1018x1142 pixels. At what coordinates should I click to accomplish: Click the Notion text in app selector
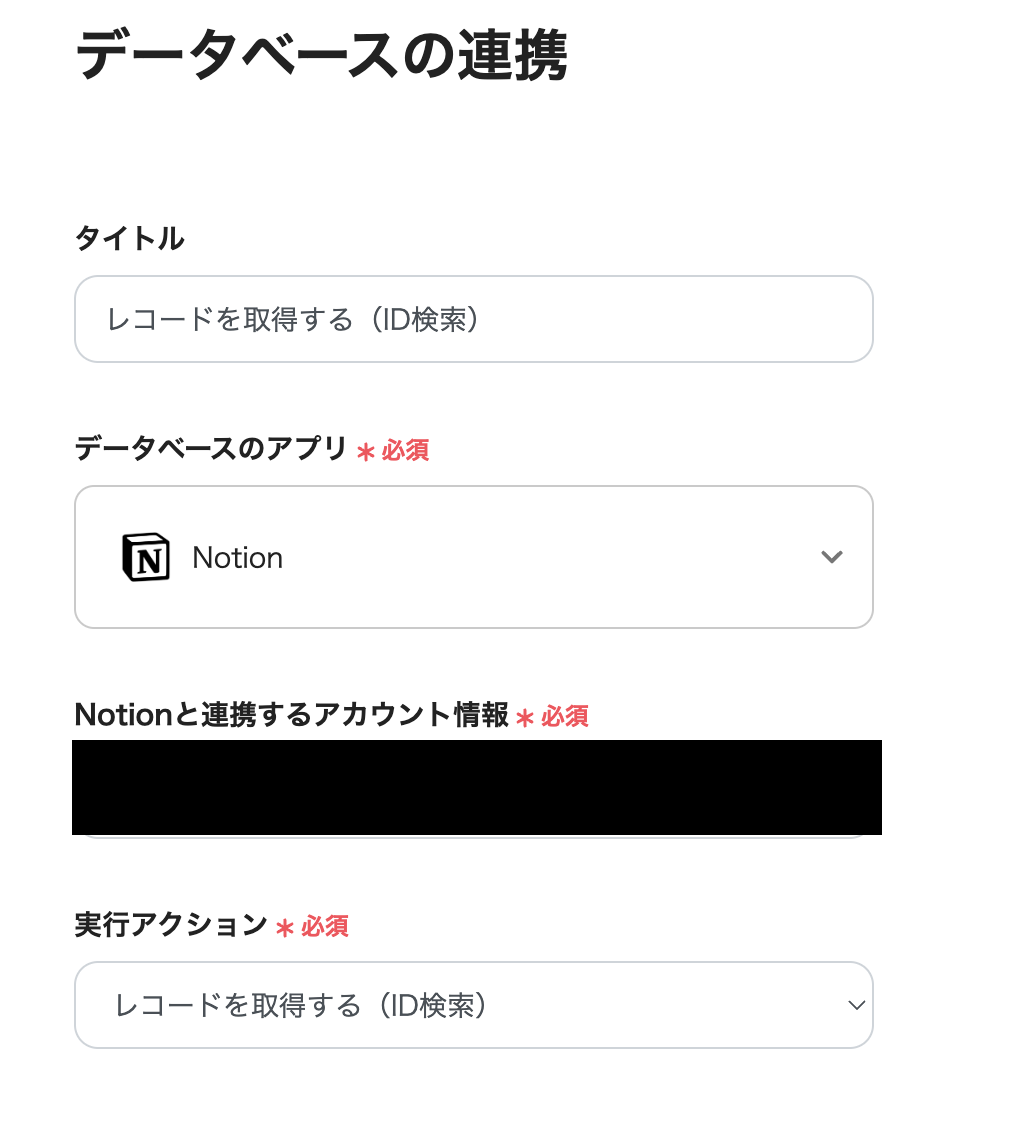pyautogui.click(x=237, y=557)
